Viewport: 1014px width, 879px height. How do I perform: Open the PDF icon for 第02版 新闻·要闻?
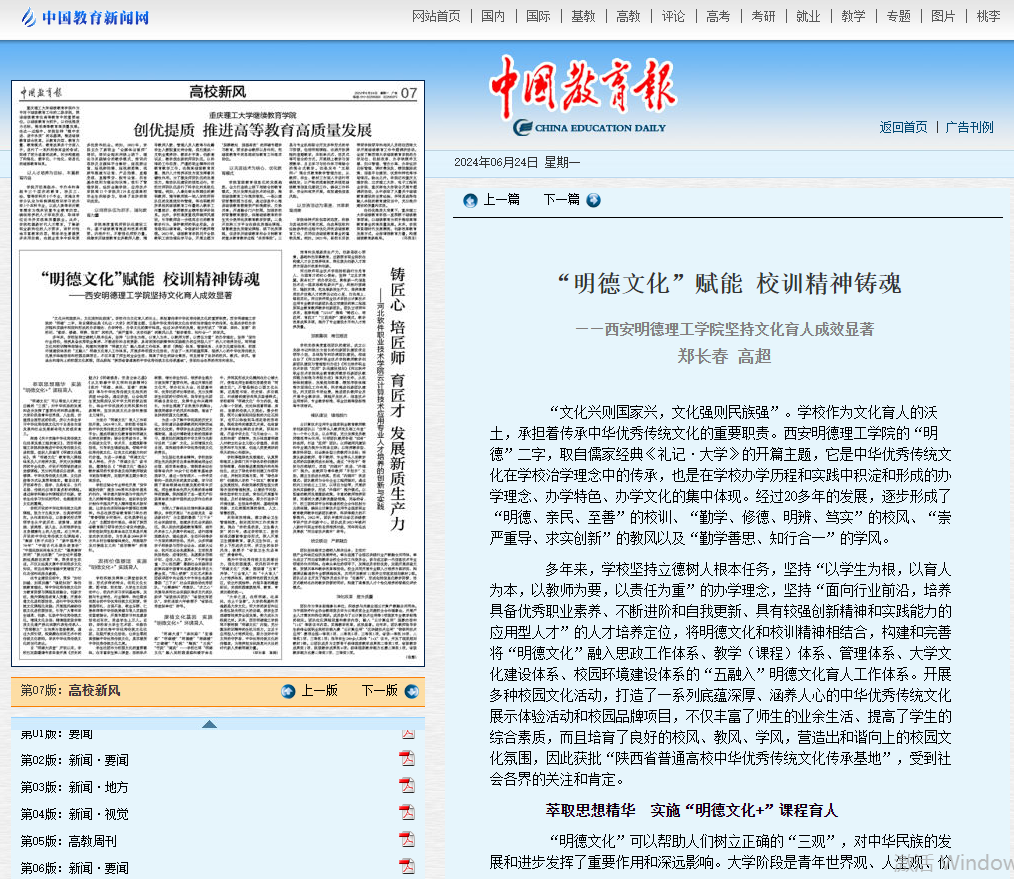coord(407,760)
